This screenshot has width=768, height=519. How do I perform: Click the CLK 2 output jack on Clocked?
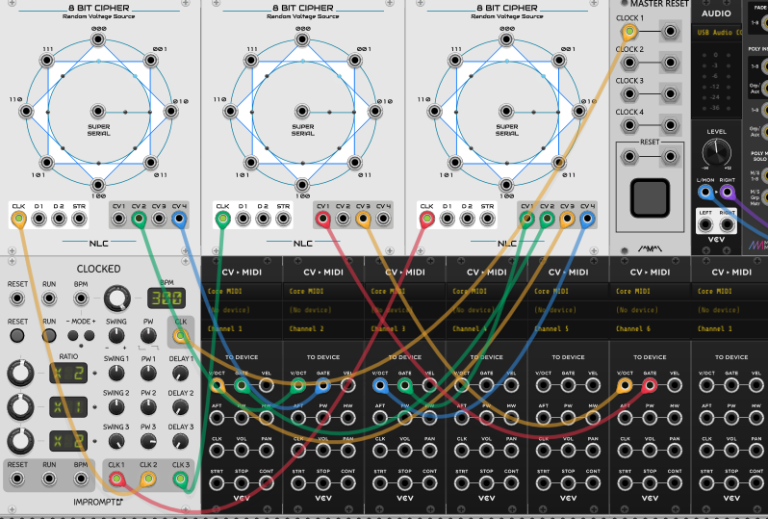point(148,478)
